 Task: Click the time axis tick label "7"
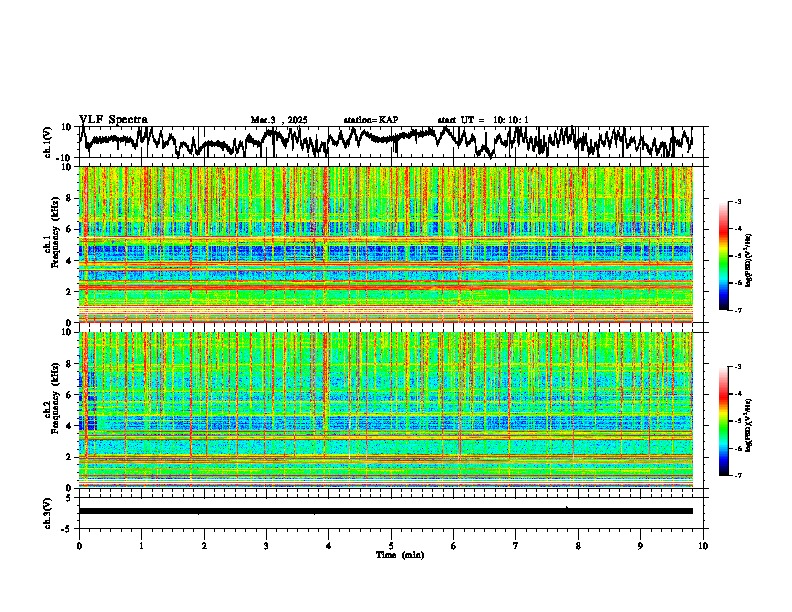point(516,546)
